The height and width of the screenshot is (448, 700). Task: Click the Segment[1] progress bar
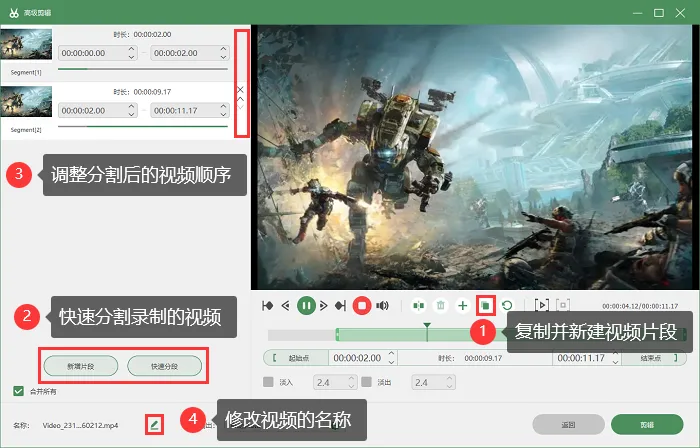(143, 69)
